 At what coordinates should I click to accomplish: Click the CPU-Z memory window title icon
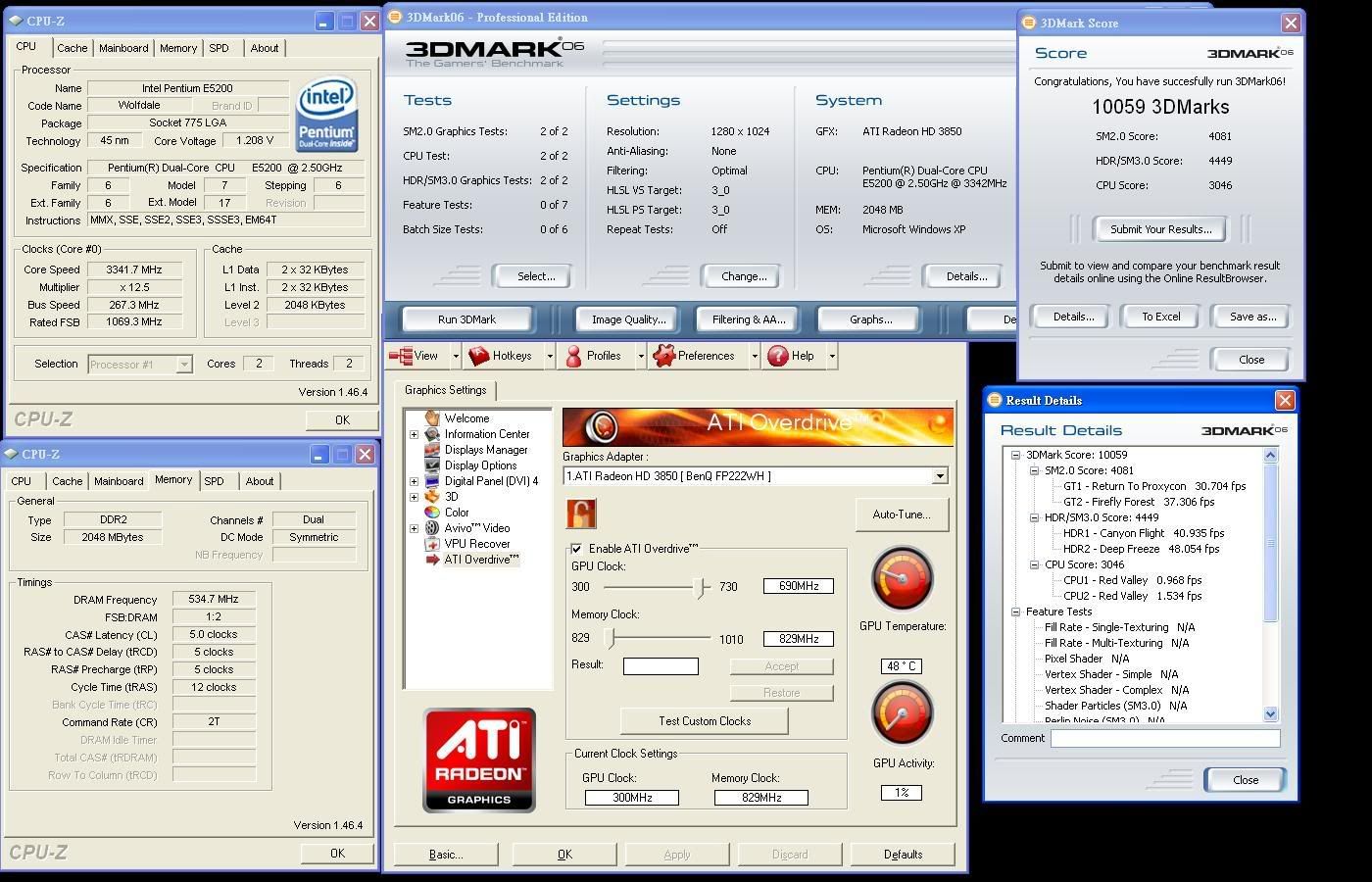tap(12, 454)
